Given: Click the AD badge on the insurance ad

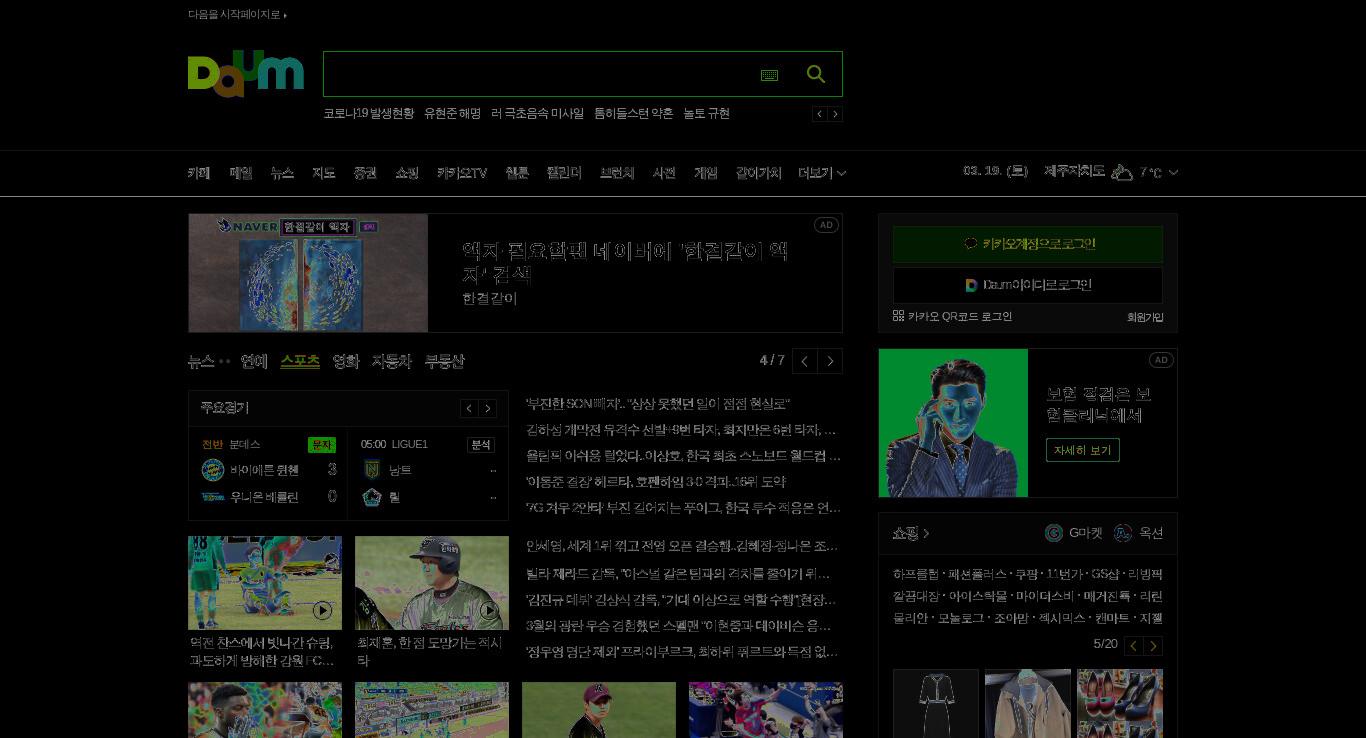Looking at the screenshot, I should [1161, 360].
